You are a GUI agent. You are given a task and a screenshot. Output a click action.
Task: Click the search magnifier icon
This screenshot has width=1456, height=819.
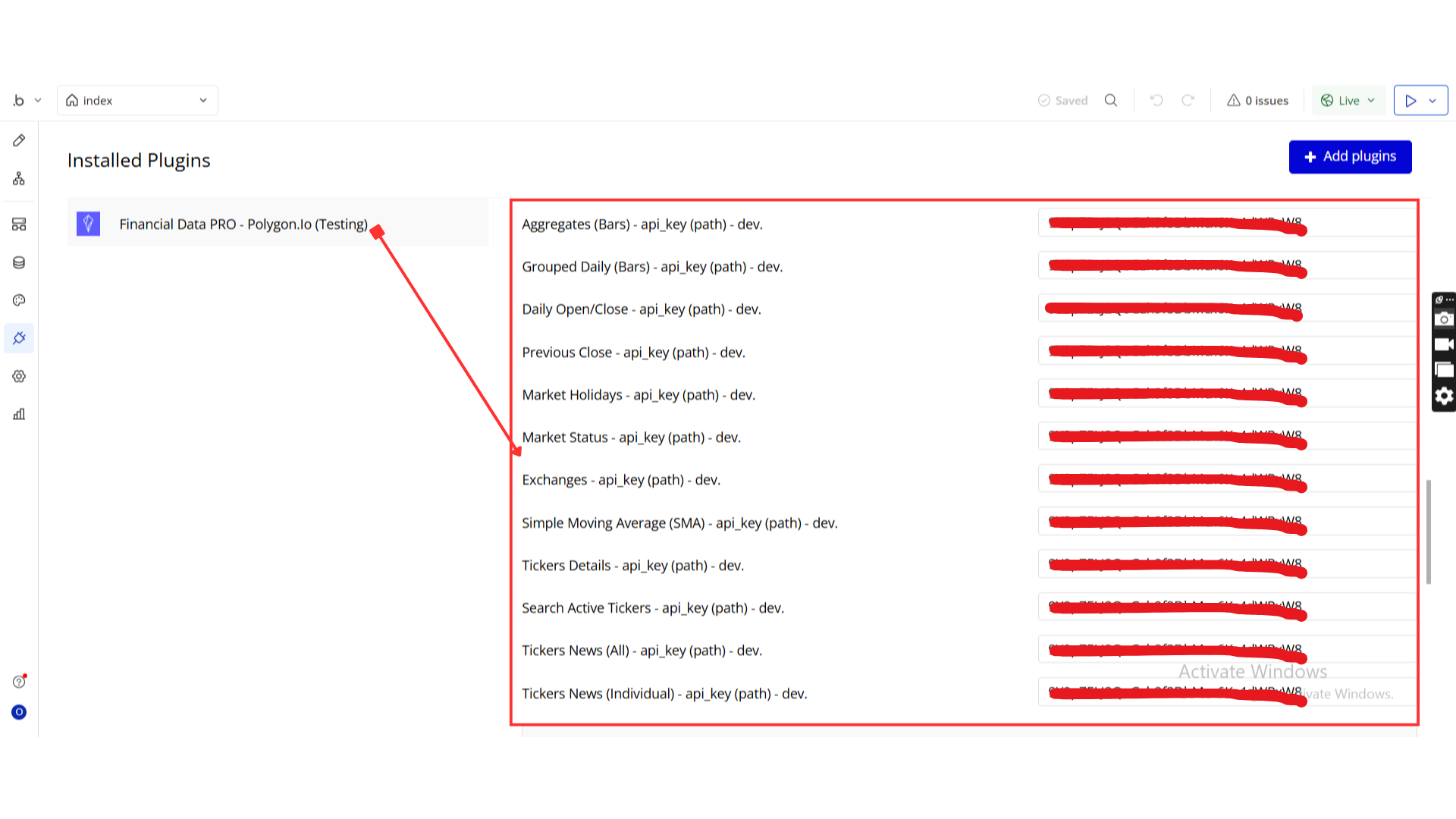1111,100
